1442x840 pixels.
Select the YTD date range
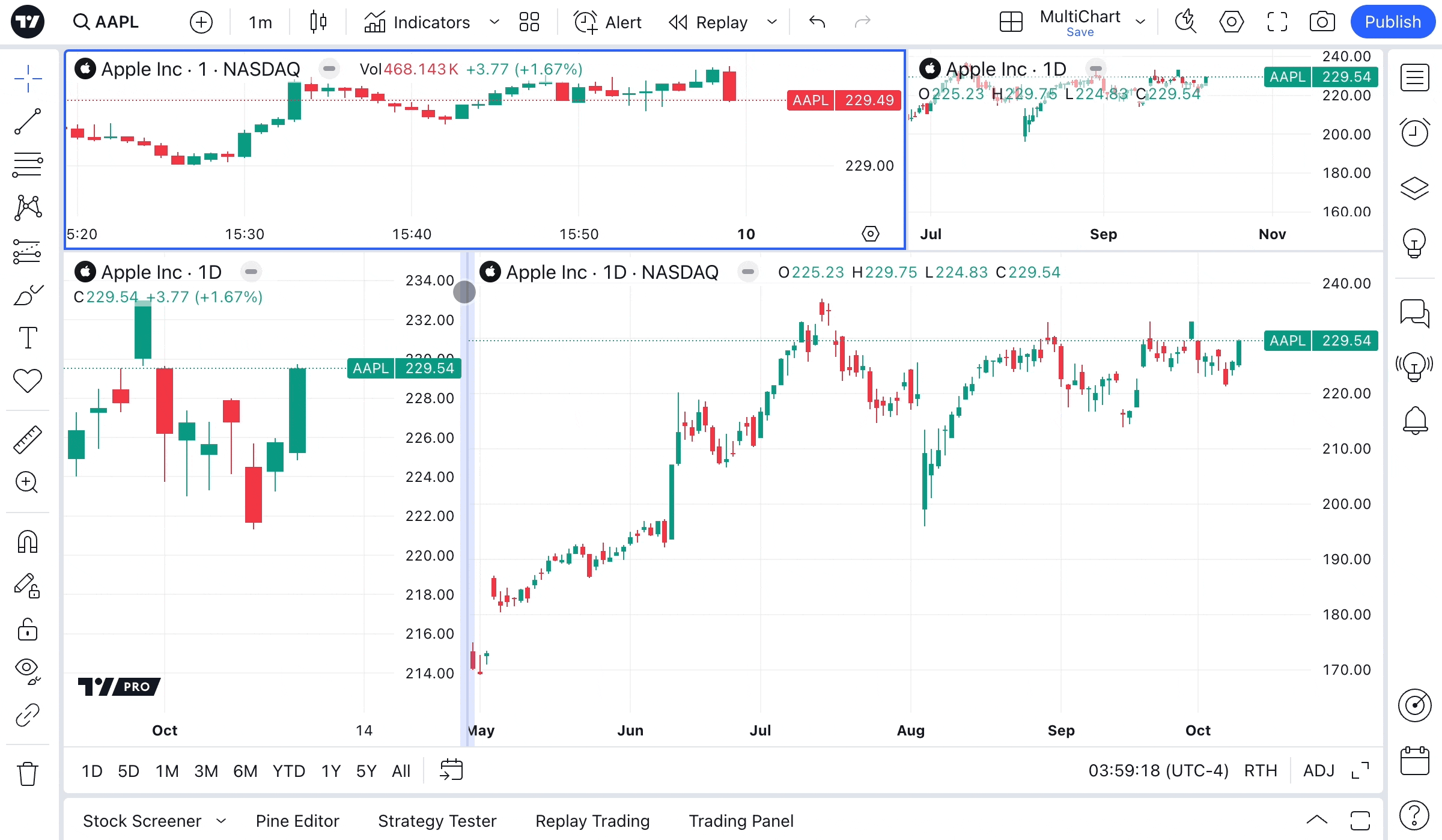[x=288, y=771]
